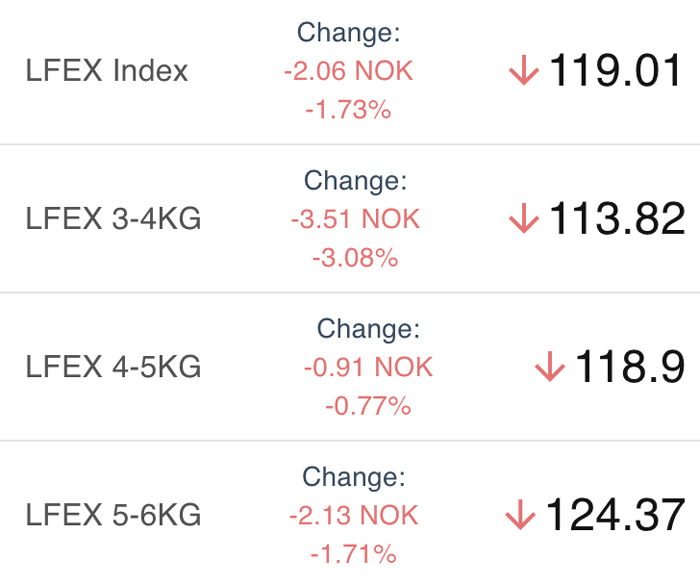The width and height of the screenshot is (700, 585).
Task: Open the LFEX 3-4KG row label
Action: point(113,219)
